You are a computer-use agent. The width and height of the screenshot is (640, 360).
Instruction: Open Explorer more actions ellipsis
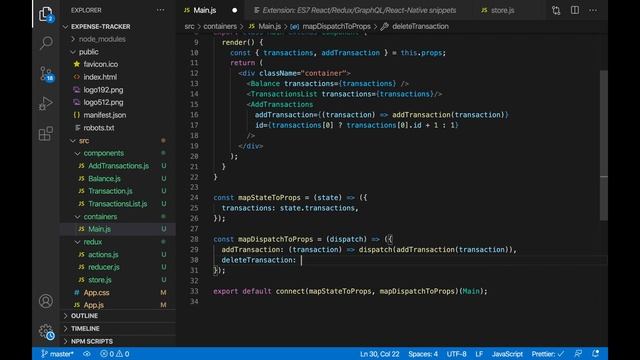pyautogui.click(x=160, y=10)
